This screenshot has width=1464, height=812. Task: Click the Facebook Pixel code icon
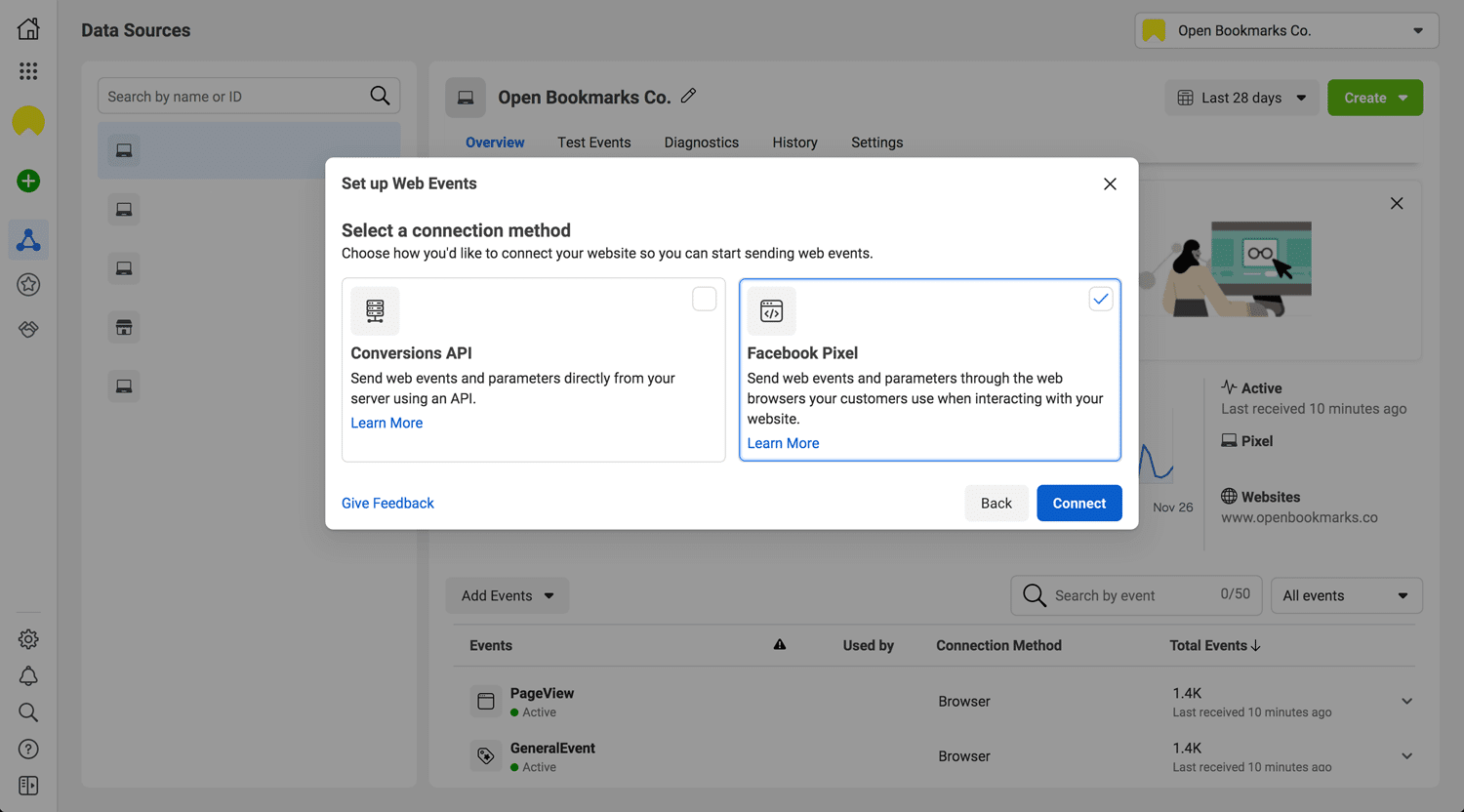(x=771, y=311)
